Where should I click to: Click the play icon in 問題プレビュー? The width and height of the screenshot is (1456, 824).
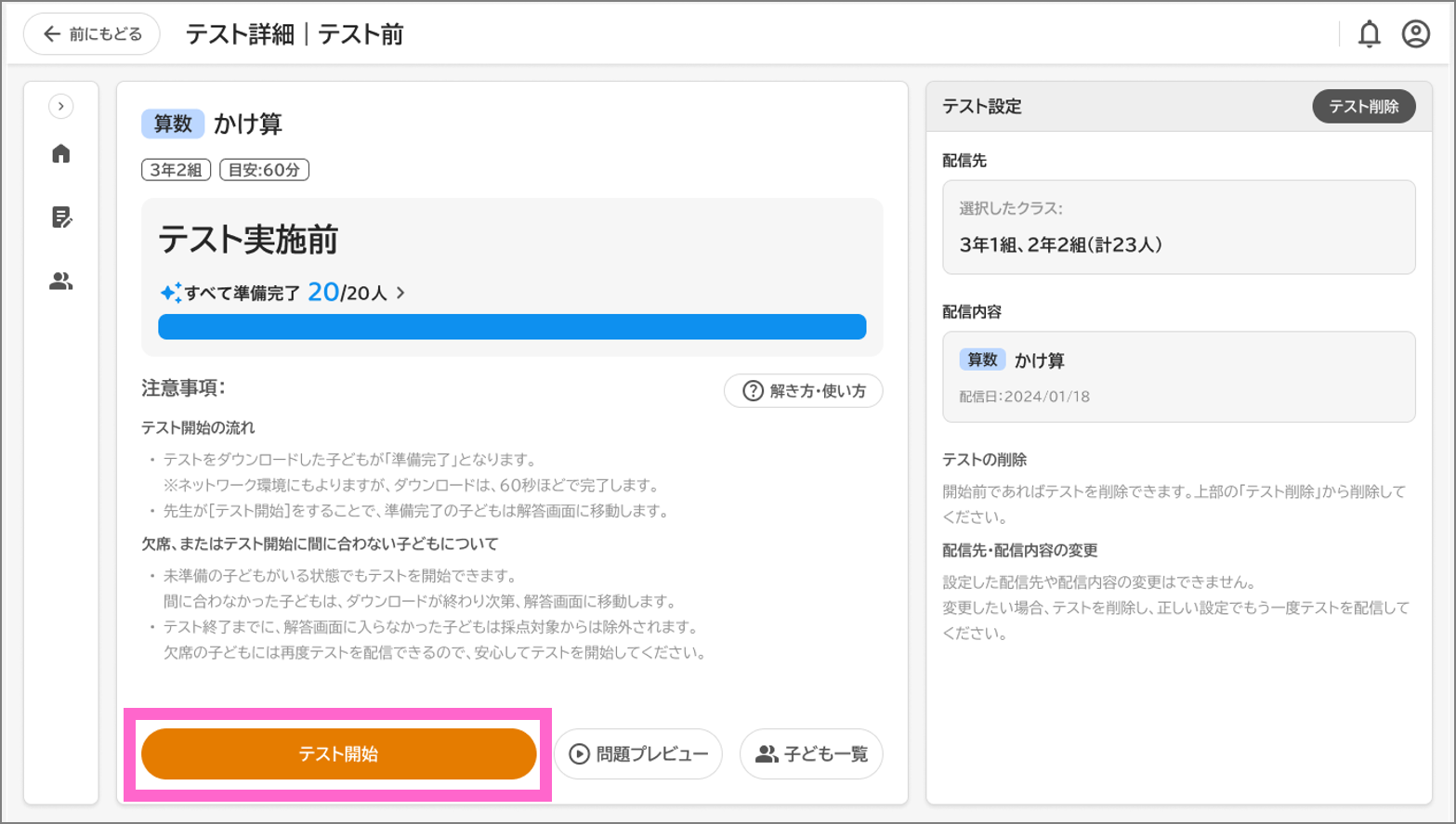[579, 754]
